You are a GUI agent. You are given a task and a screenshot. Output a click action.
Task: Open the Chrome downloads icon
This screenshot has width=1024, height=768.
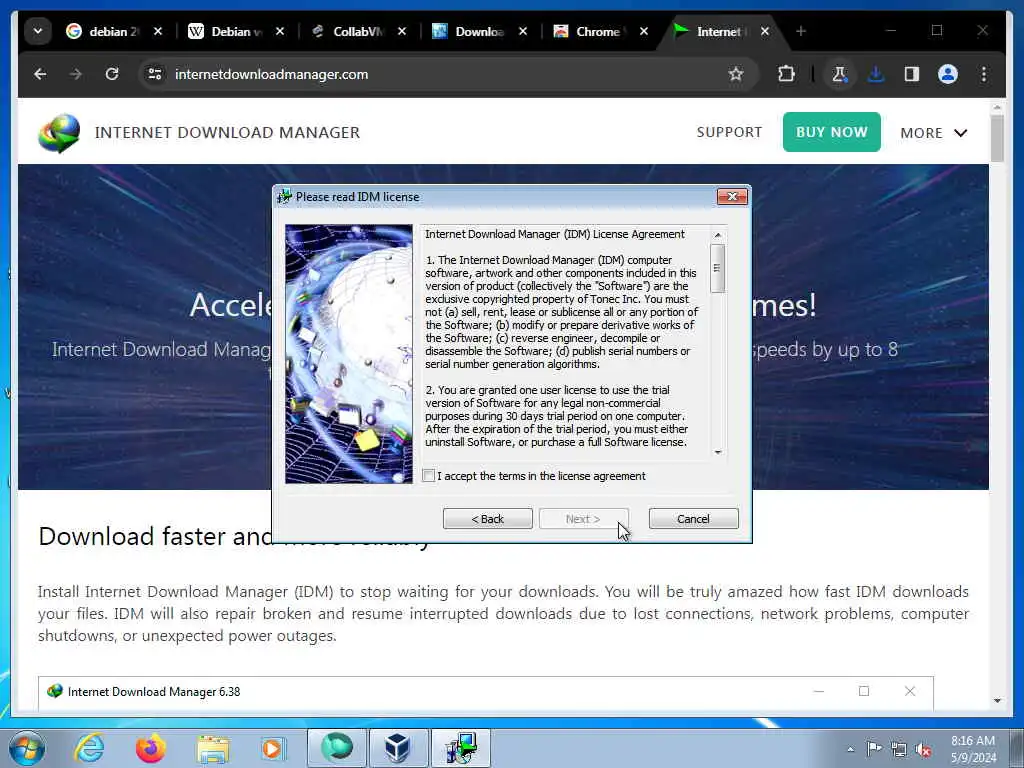coord(876,74)
